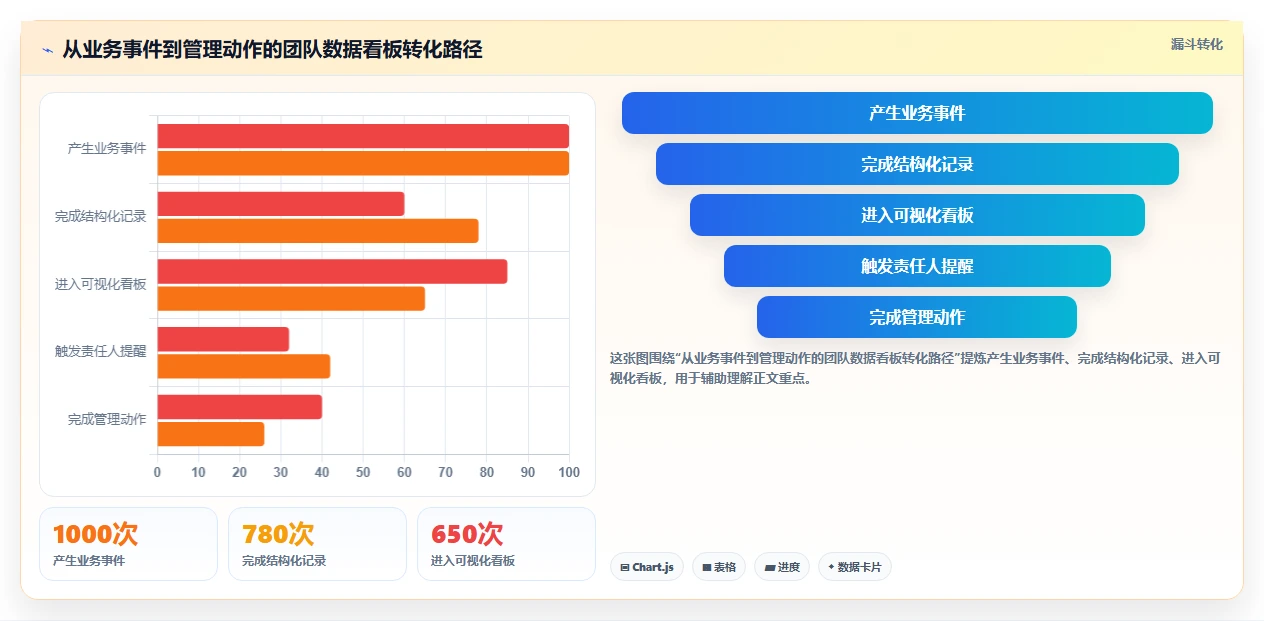
Task: Click the orange bar for 触发责任人提醒
Action: [244, 366]
